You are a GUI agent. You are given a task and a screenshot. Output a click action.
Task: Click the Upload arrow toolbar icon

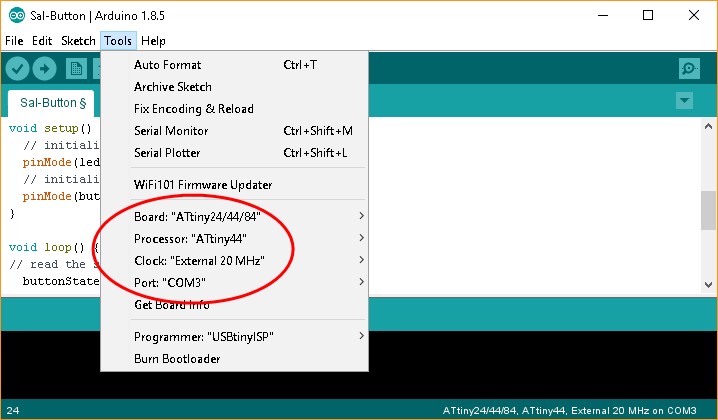[44, 69]
